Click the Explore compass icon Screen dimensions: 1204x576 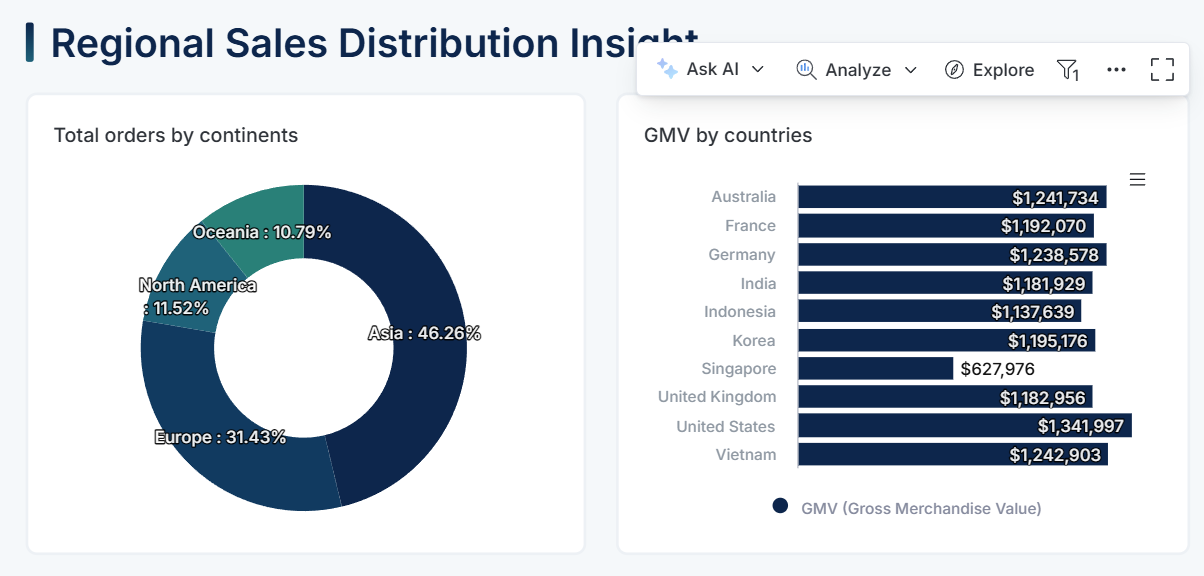[x=955, y=69]
